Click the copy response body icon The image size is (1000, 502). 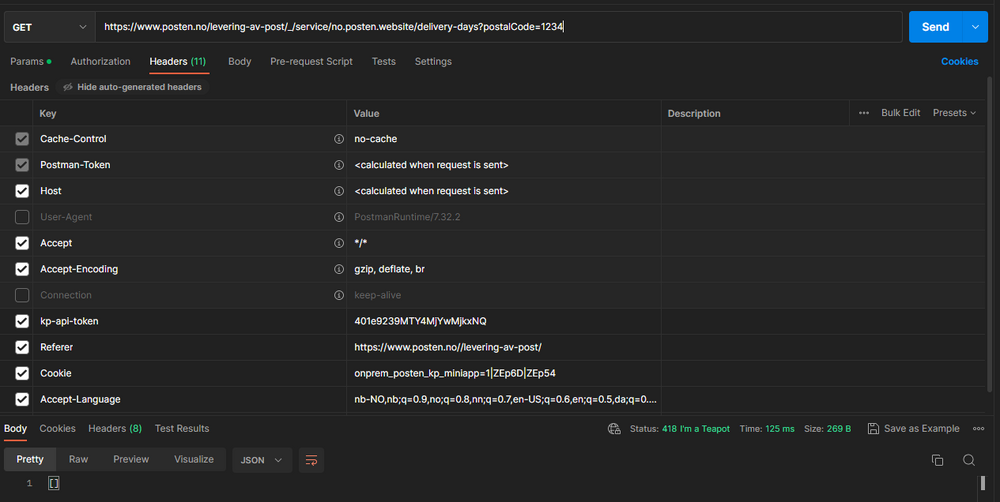tap(937, 460)
